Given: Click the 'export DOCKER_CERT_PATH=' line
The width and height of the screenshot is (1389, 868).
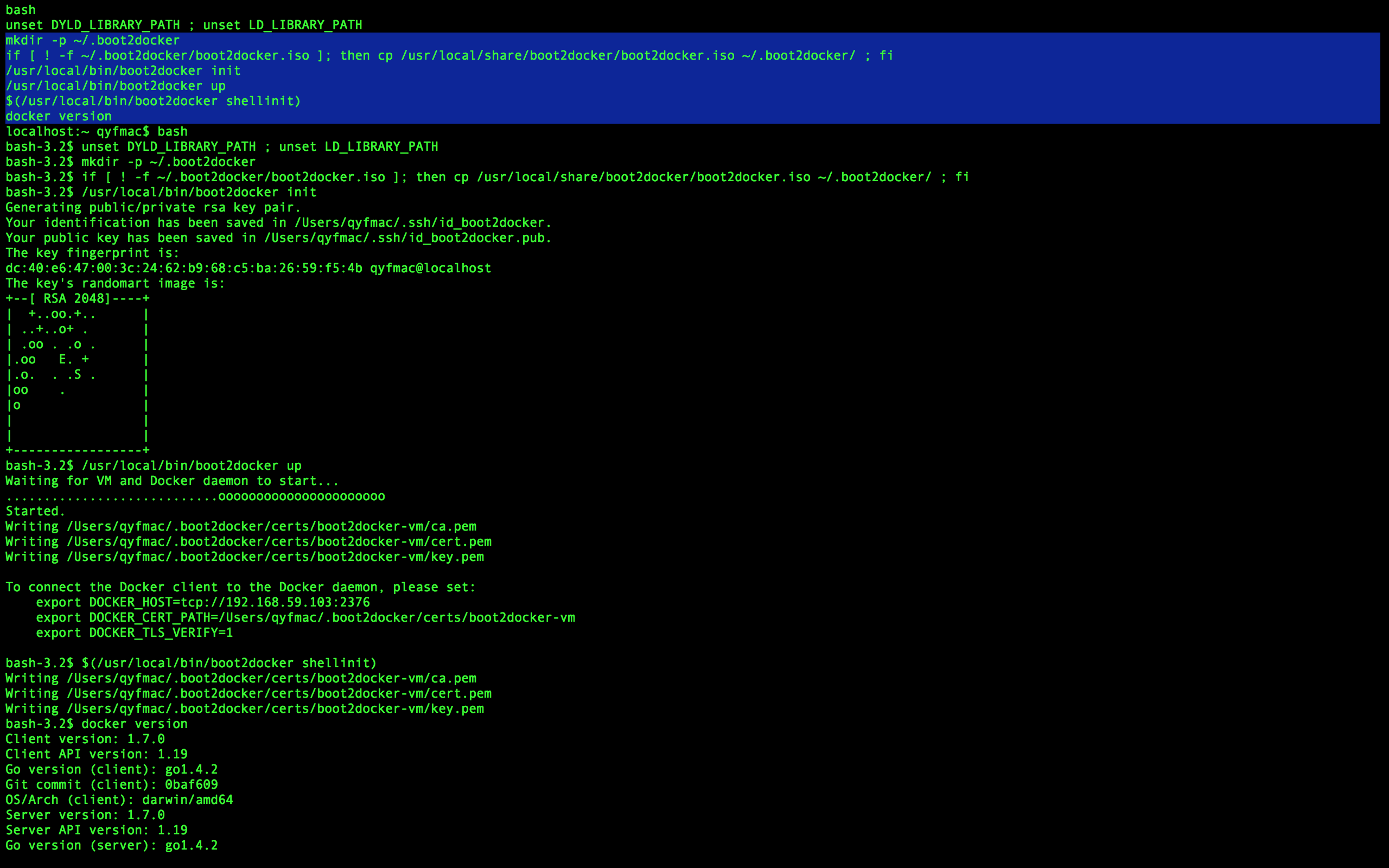Looking at the screenshot, I should point(305,618).
